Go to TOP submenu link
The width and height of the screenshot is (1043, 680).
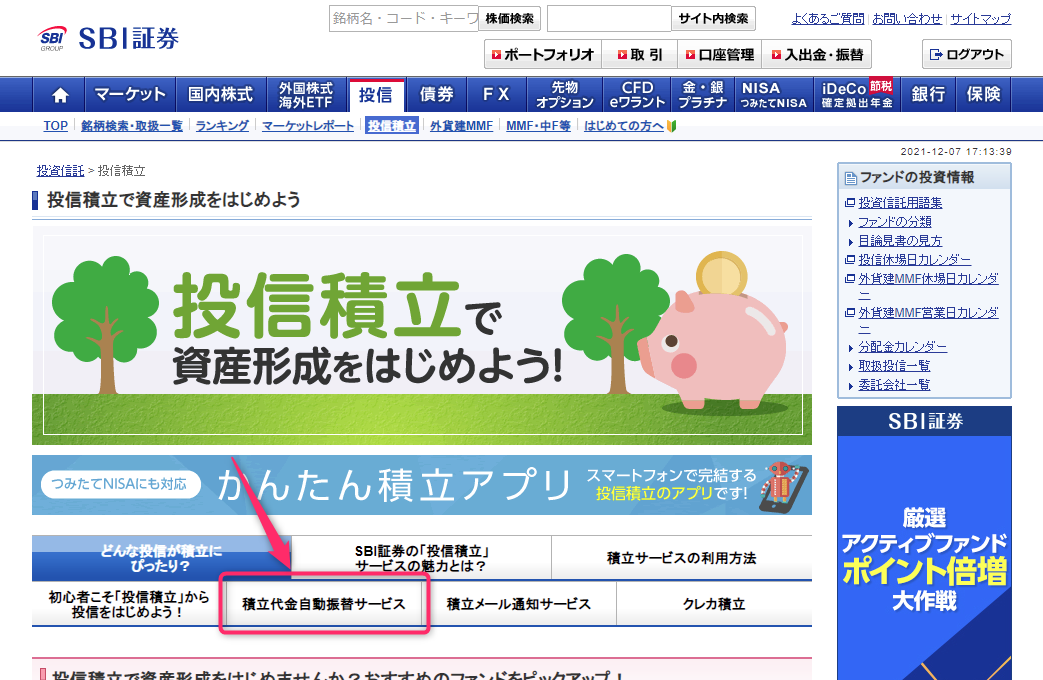pyautogui.click(x=56, y=126)
